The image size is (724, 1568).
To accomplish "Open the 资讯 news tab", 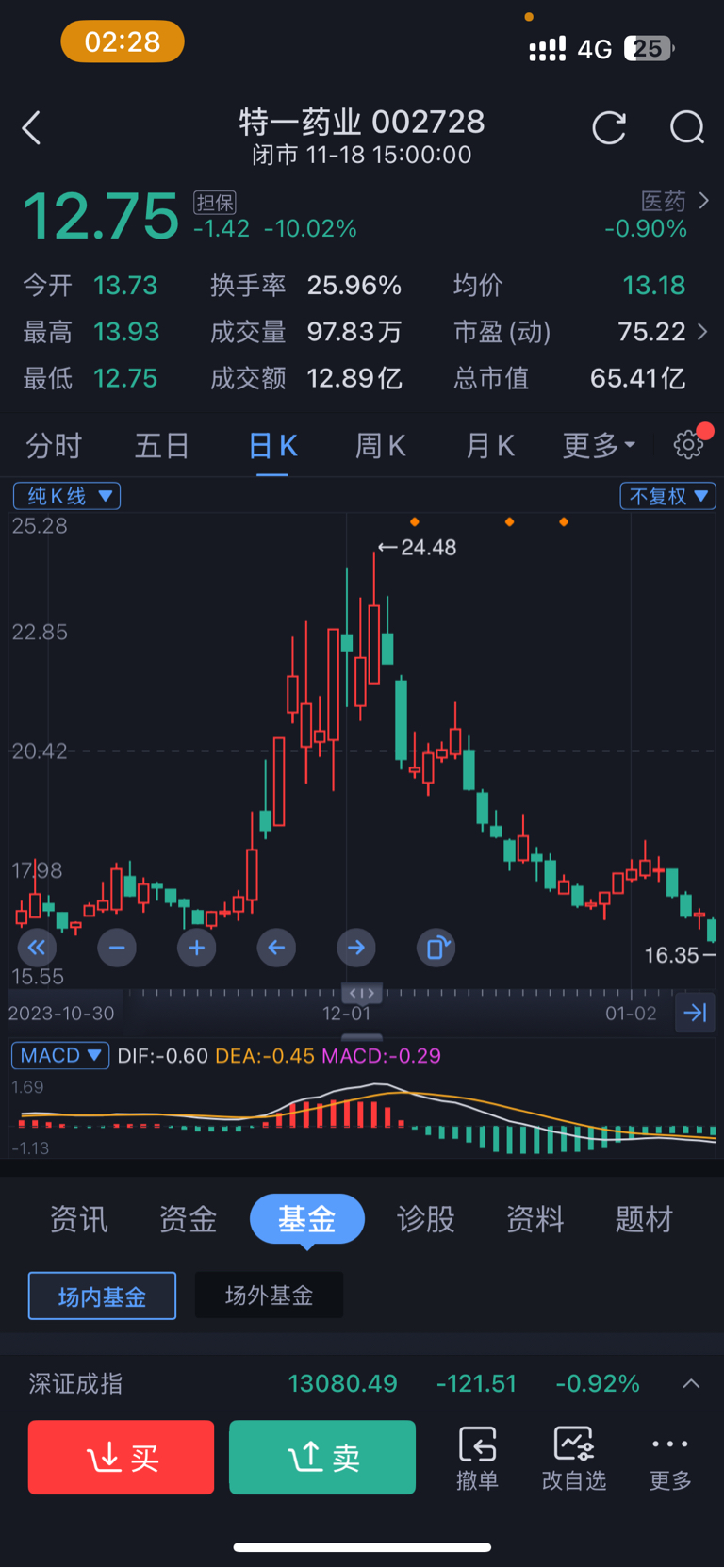I will [x=79, y=1219].
